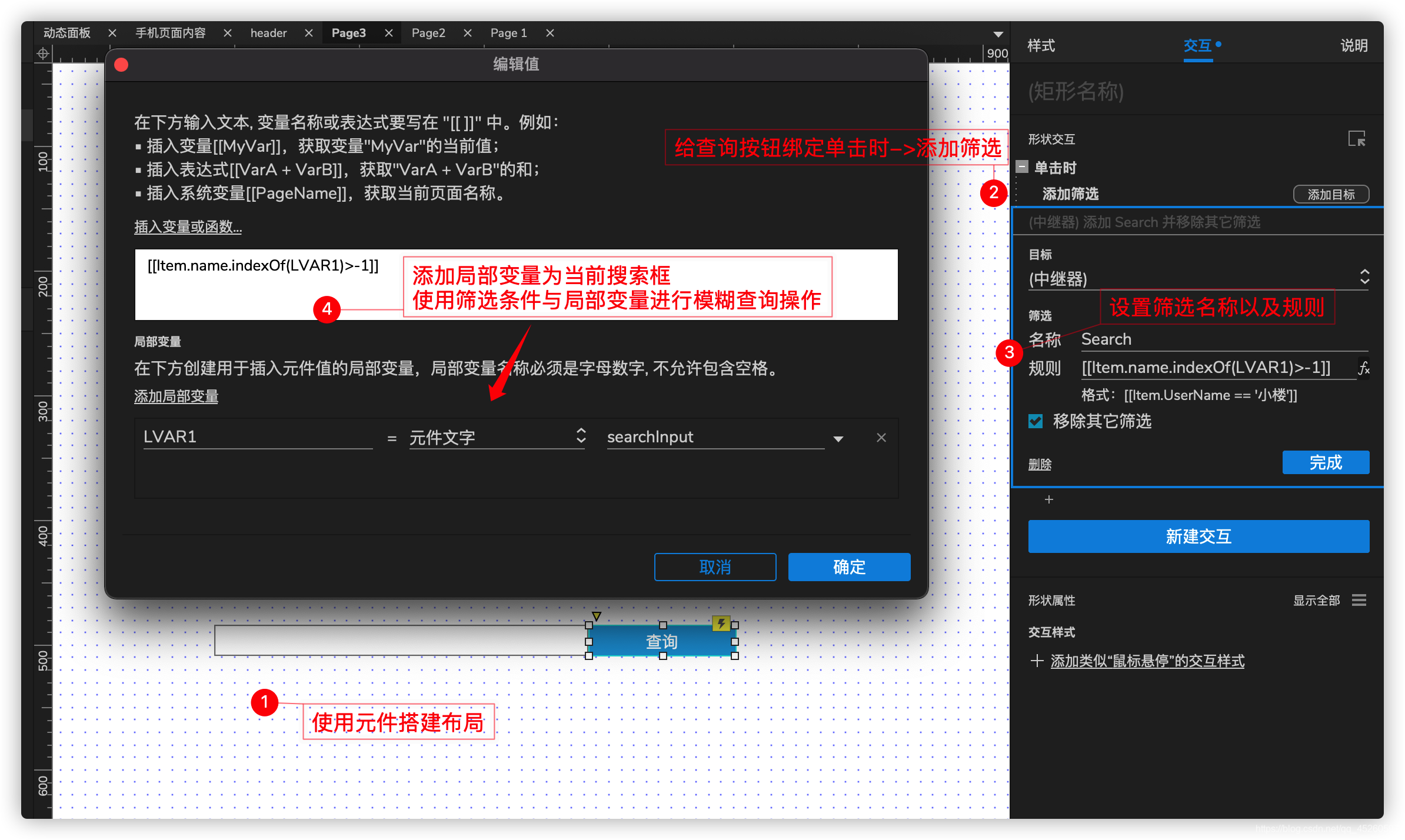
Task: Click the 确定 button
Action: click(x=849, y=567)
